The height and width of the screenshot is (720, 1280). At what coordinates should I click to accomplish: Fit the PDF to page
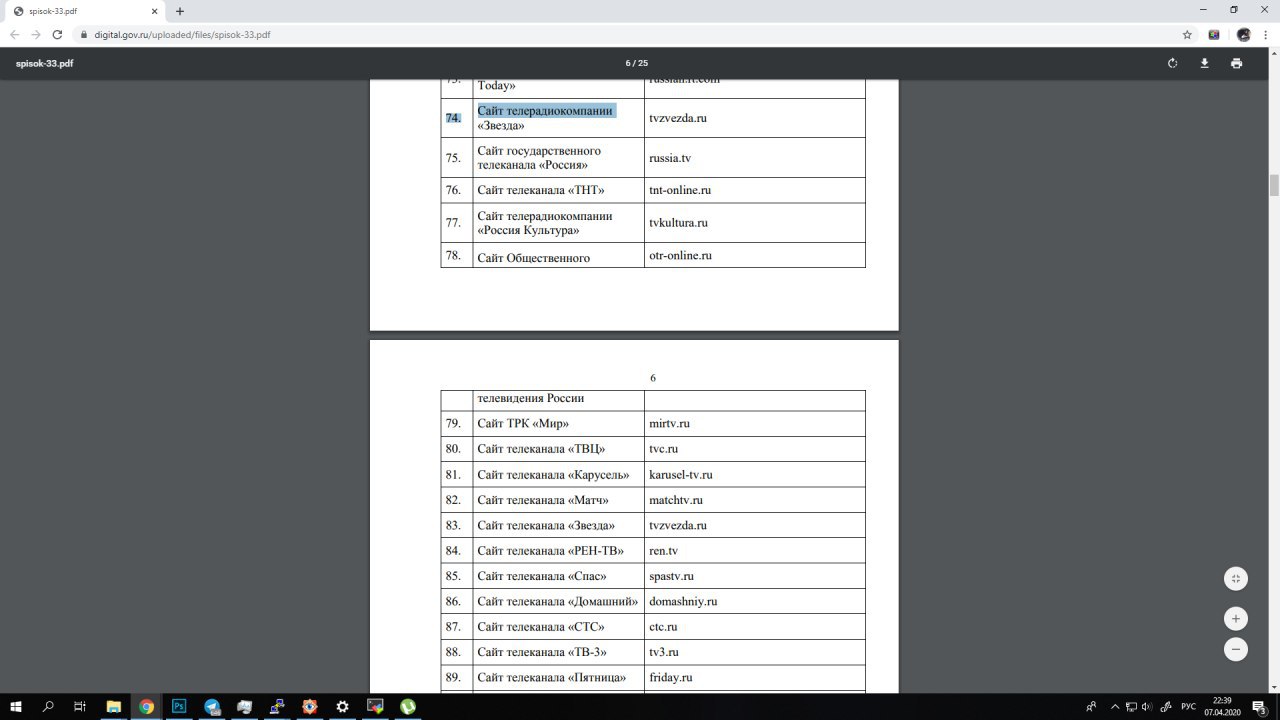(1236, 579)
